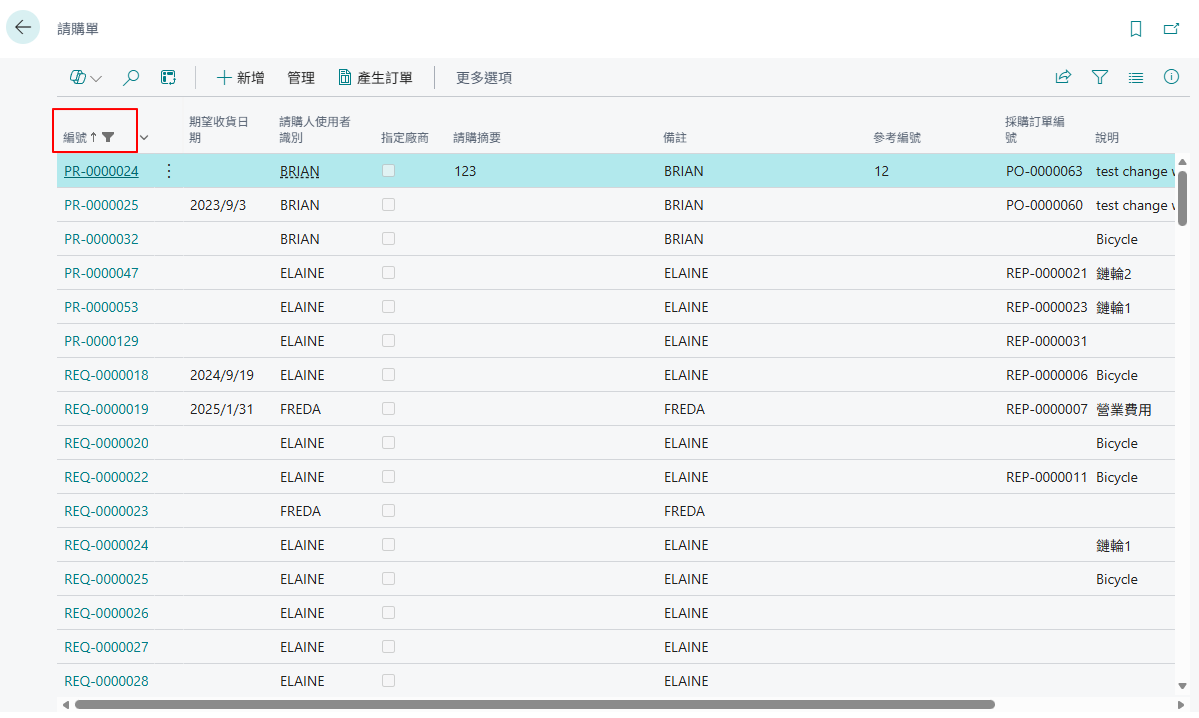
Task: Click the share icon
Action: tap(1063, 76)
